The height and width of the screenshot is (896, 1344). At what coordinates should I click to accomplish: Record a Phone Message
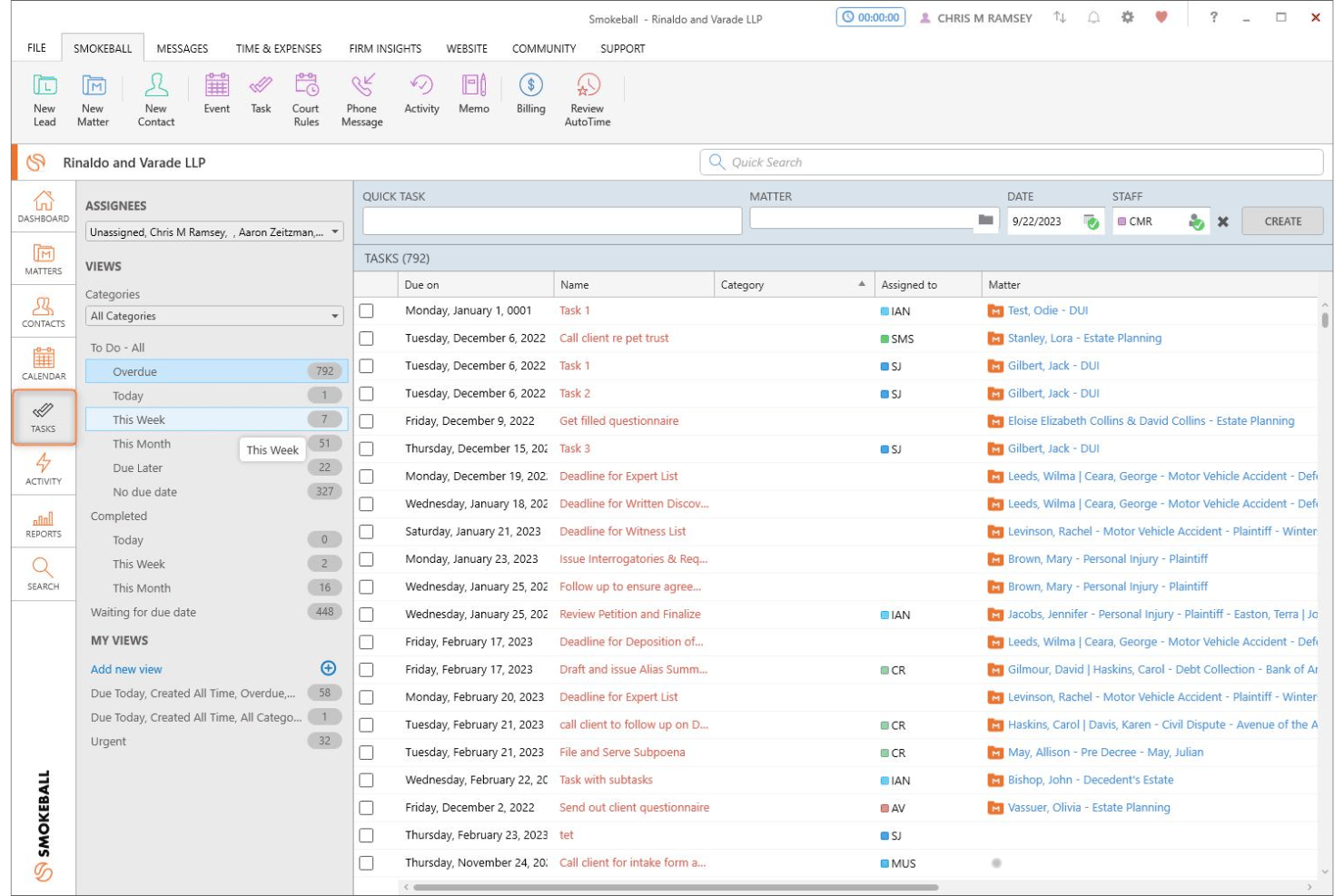point(361,99)
